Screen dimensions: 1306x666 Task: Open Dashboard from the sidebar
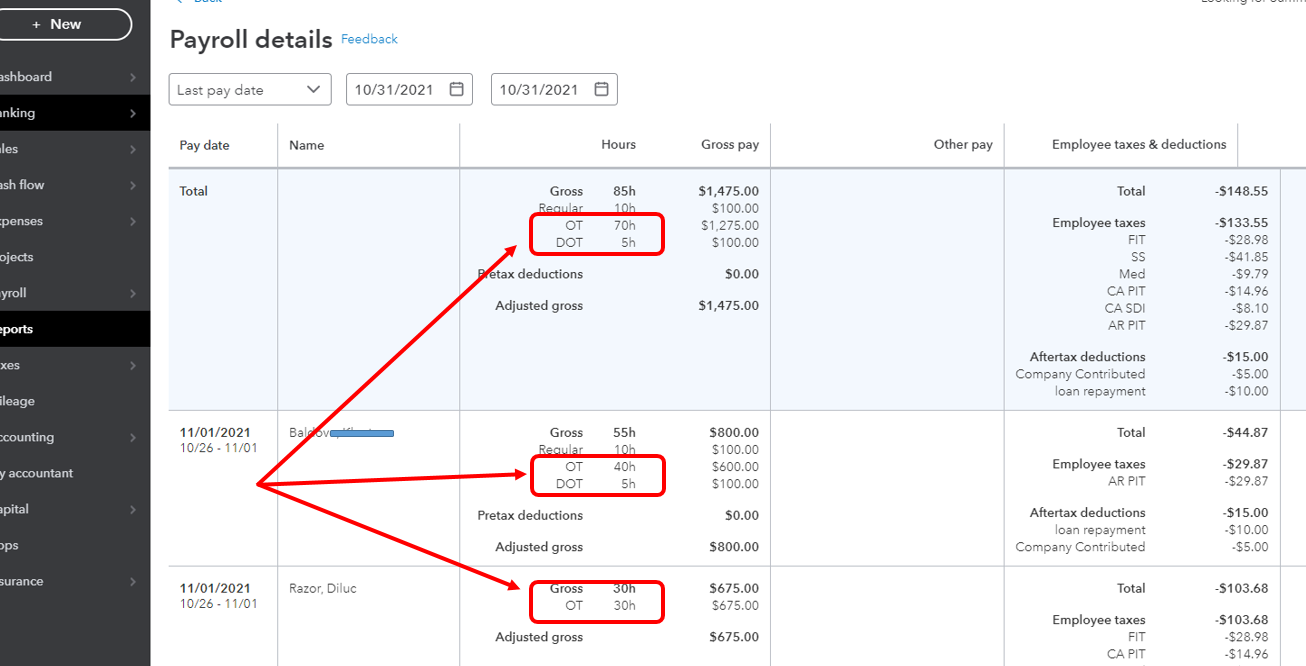point(26,77)
